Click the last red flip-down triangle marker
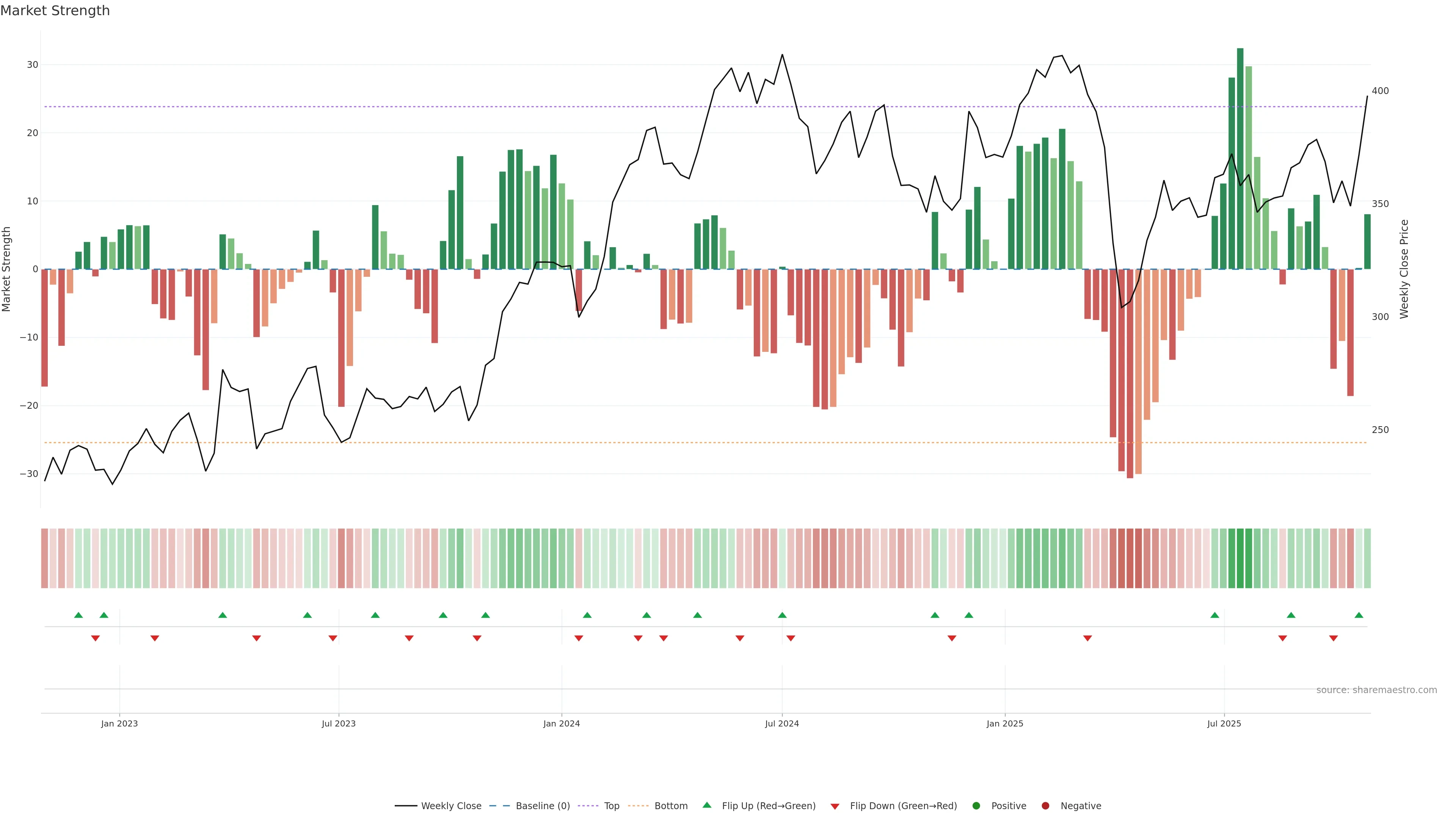 point(1334,638)
